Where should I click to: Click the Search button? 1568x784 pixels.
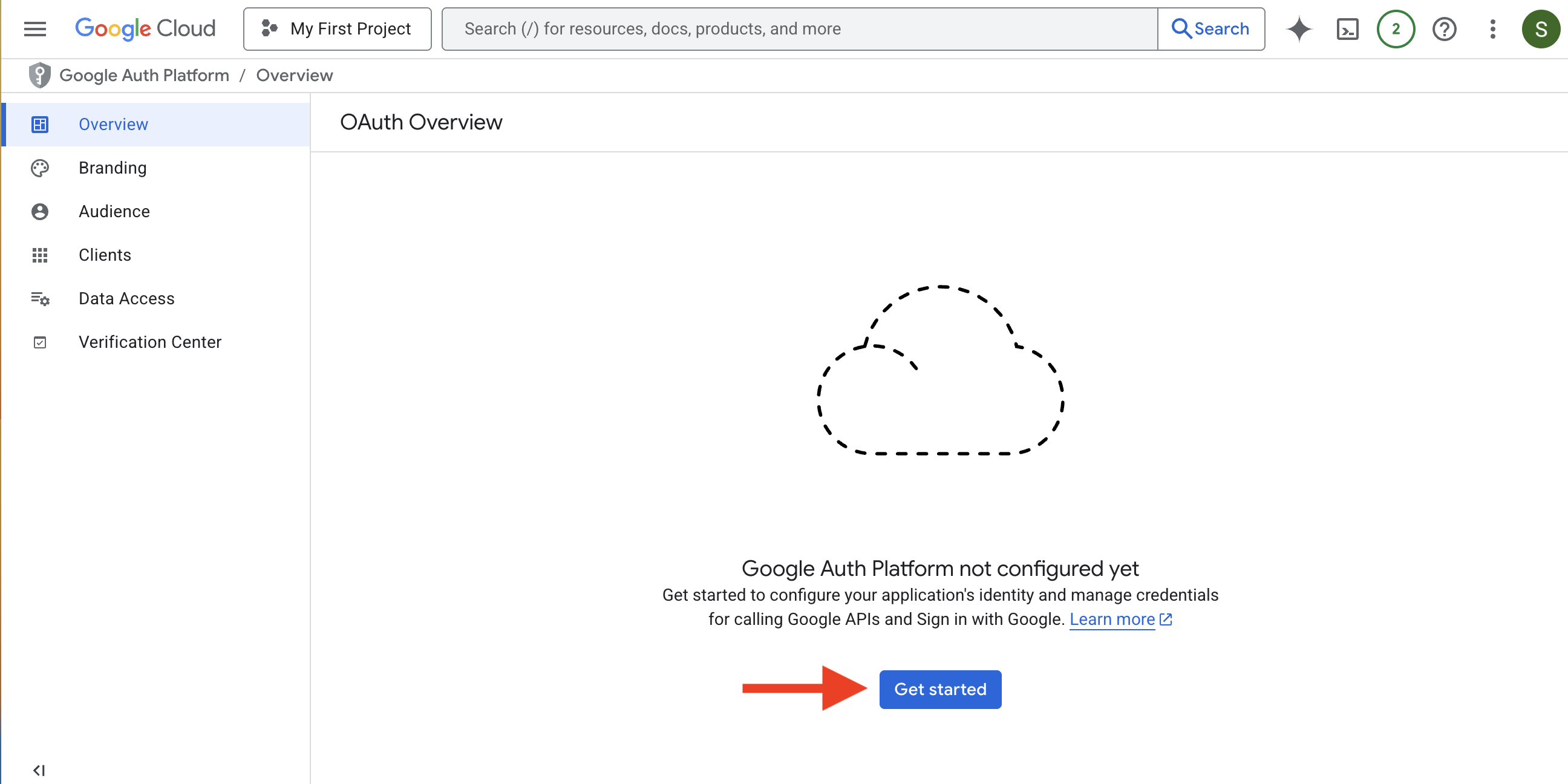pyautogui.click(x=1210, y=28)
